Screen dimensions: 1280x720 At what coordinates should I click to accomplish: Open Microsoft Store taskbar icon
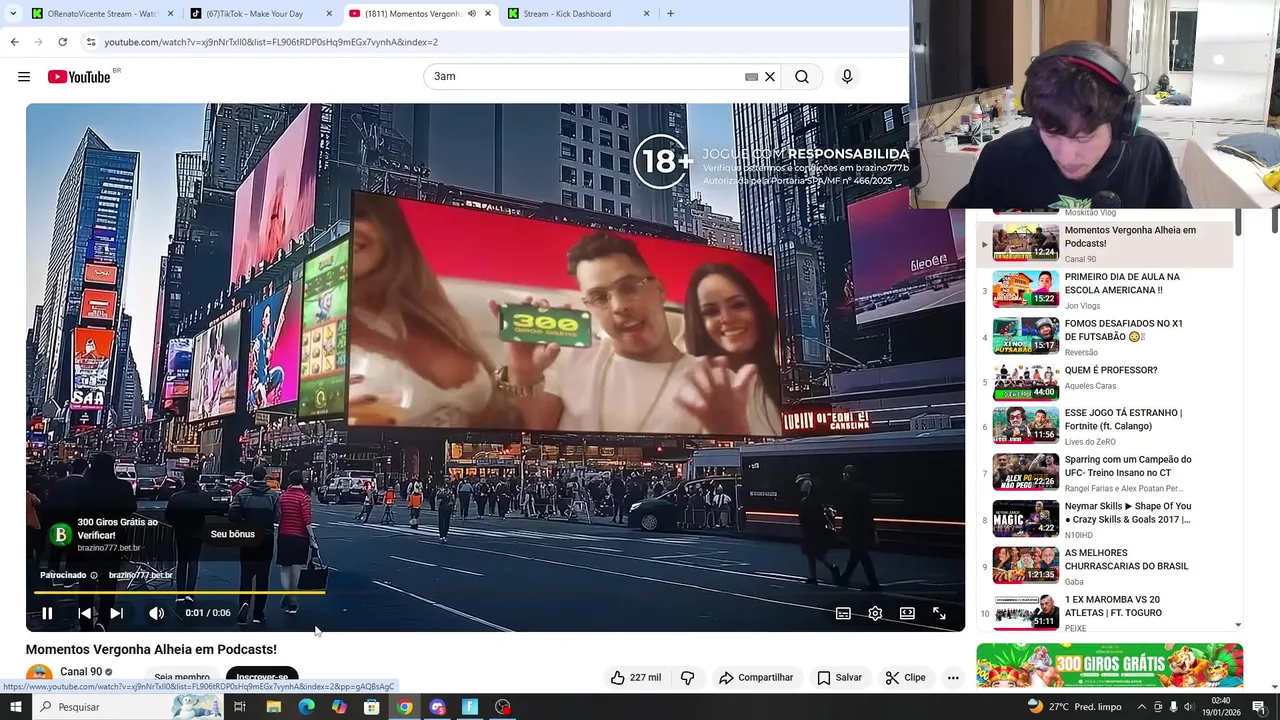pyautogui.click(x=371, y=707)
